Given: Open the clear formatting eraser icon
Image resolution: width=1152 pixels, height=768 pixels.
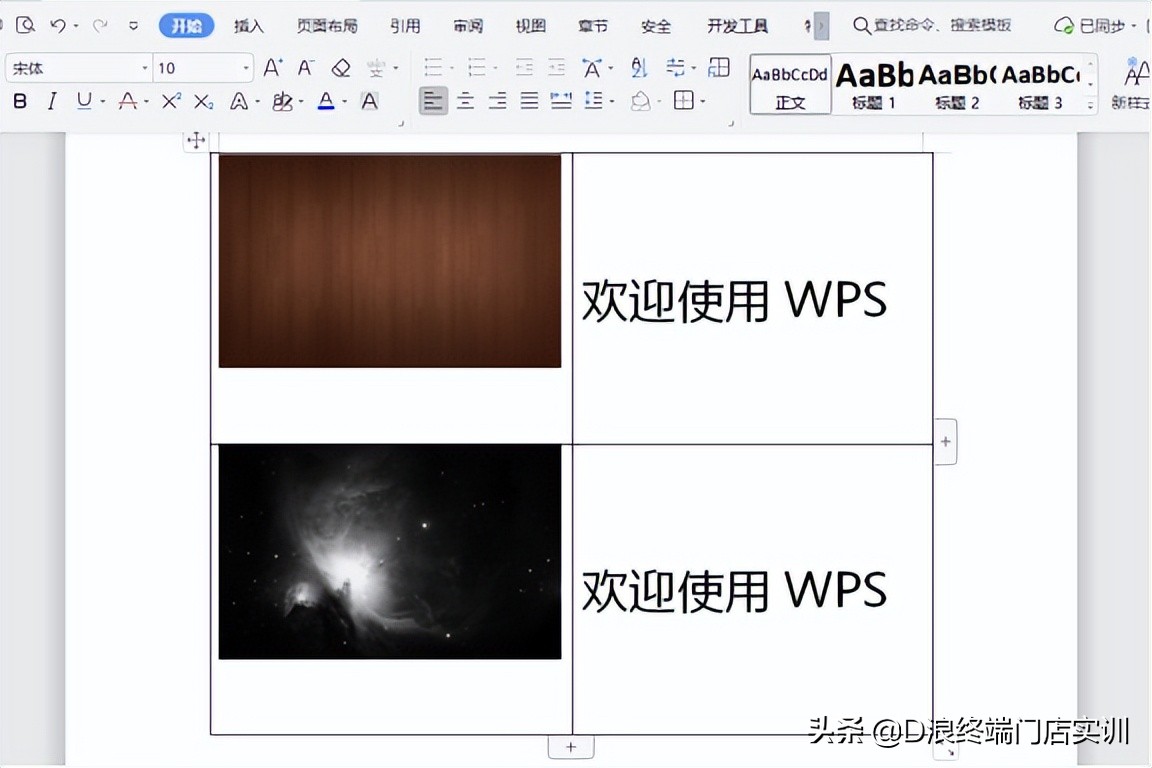Looking at the screenshot, I should 342,66.
